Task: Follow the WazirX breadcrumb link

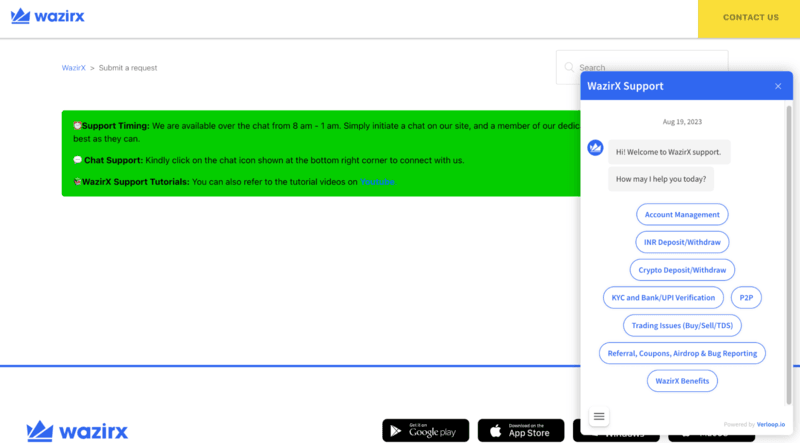Action: 73,68
